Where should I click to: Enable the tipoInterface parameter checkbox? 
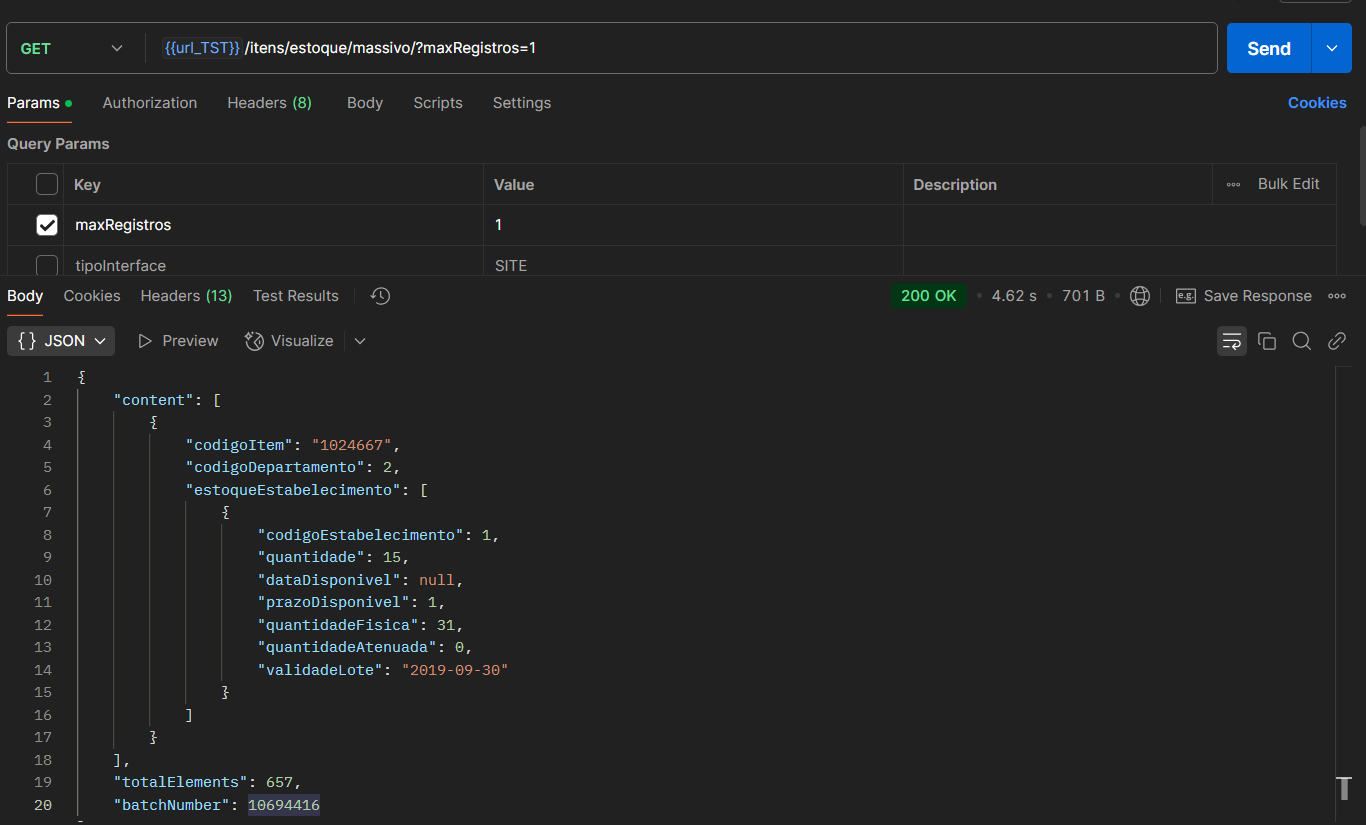click(47, 265)
